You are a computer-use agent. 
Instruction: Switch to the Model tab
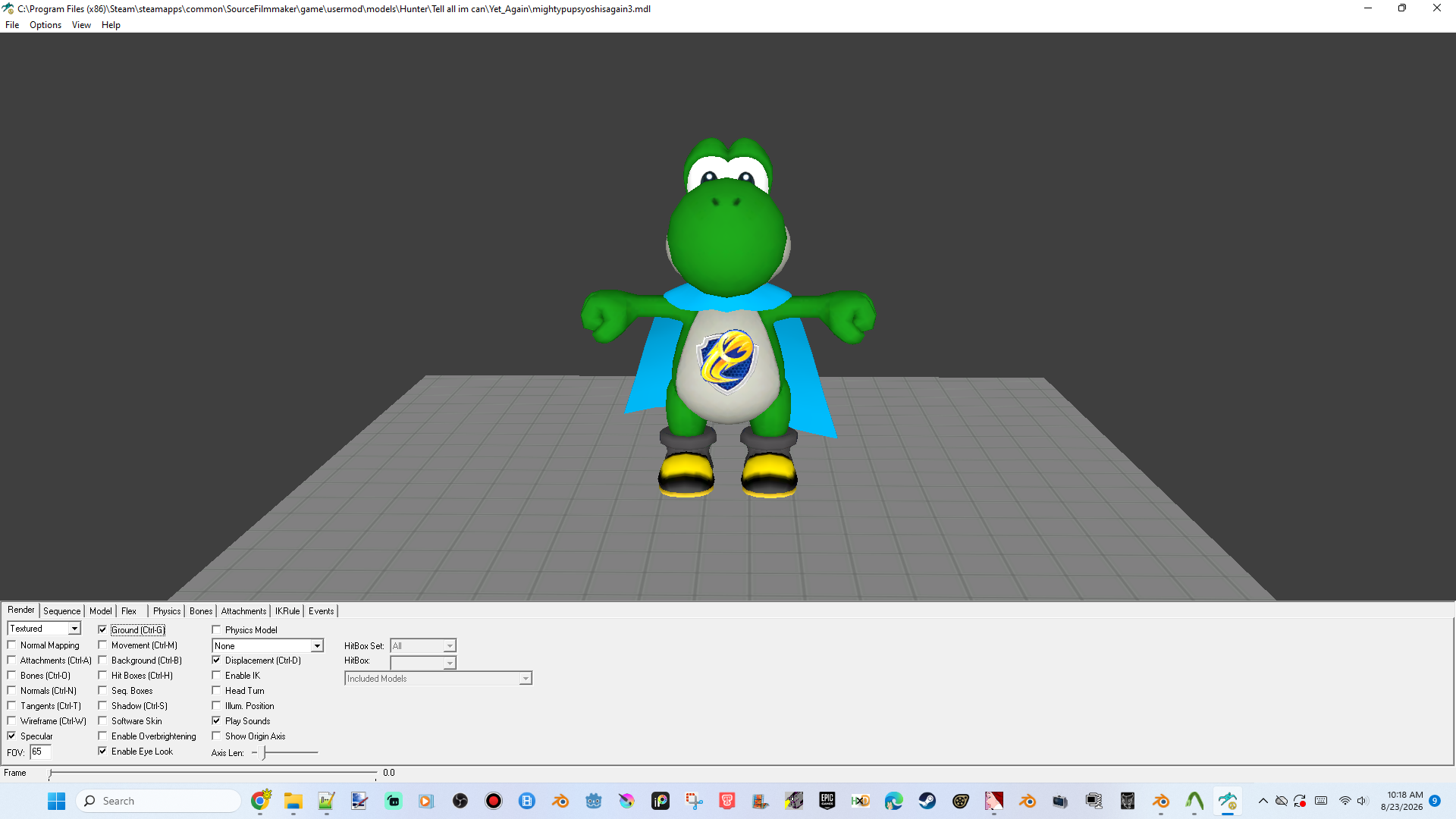pos(100,611)
